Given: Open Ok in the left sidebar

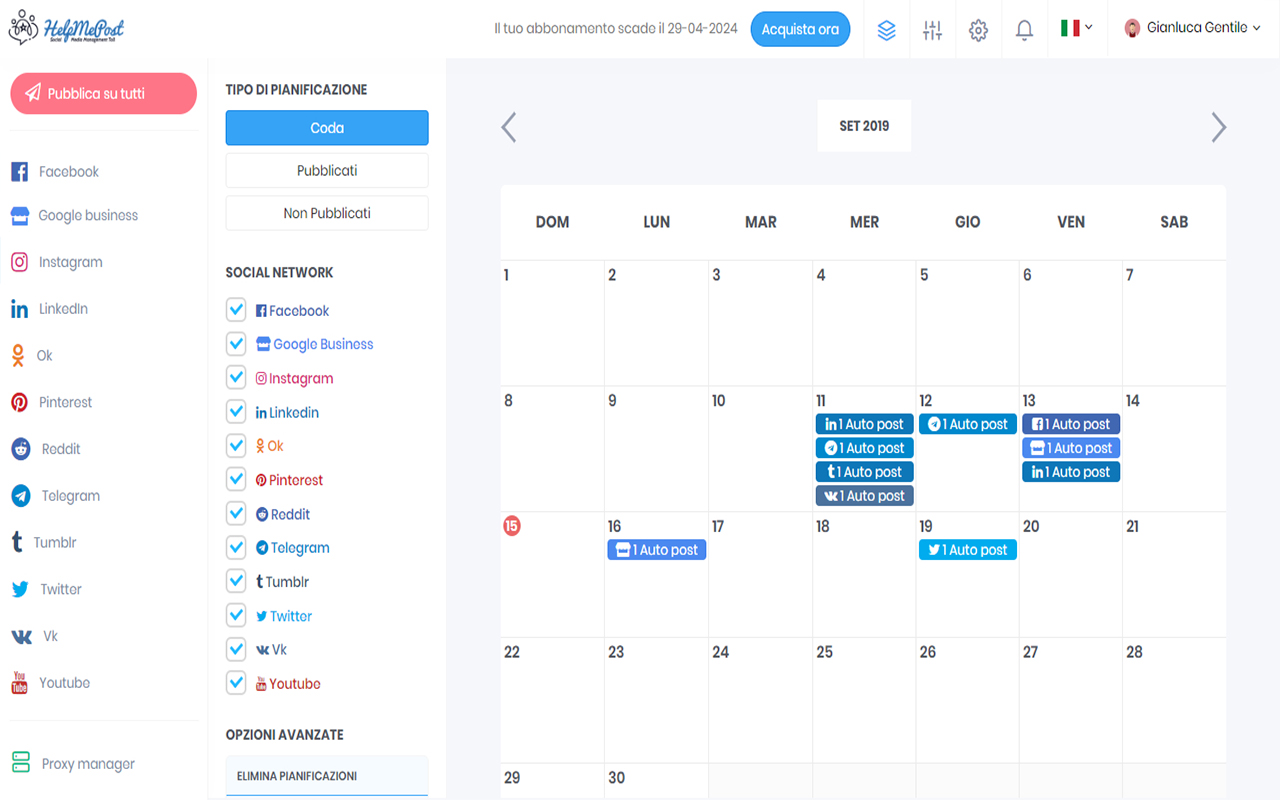Looking at the screenshot, I should pos(31,355).
